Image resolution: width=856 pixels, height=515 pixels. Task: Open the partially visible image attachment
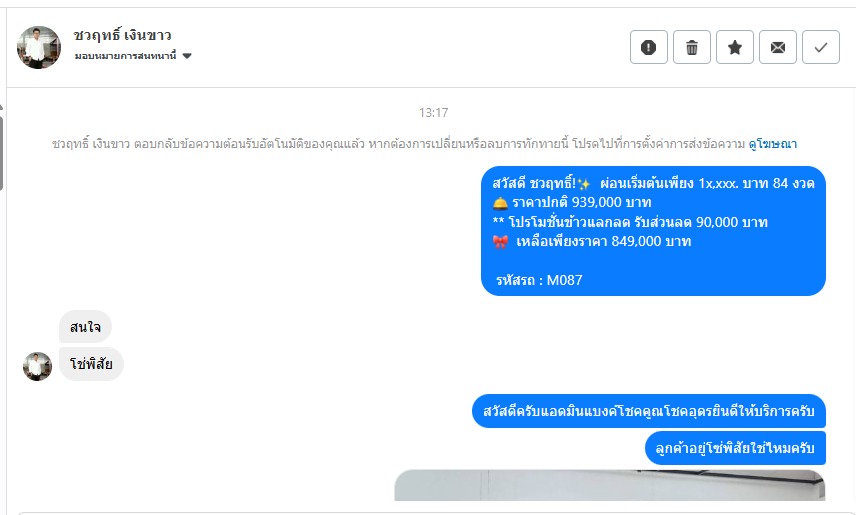(609, 485)
